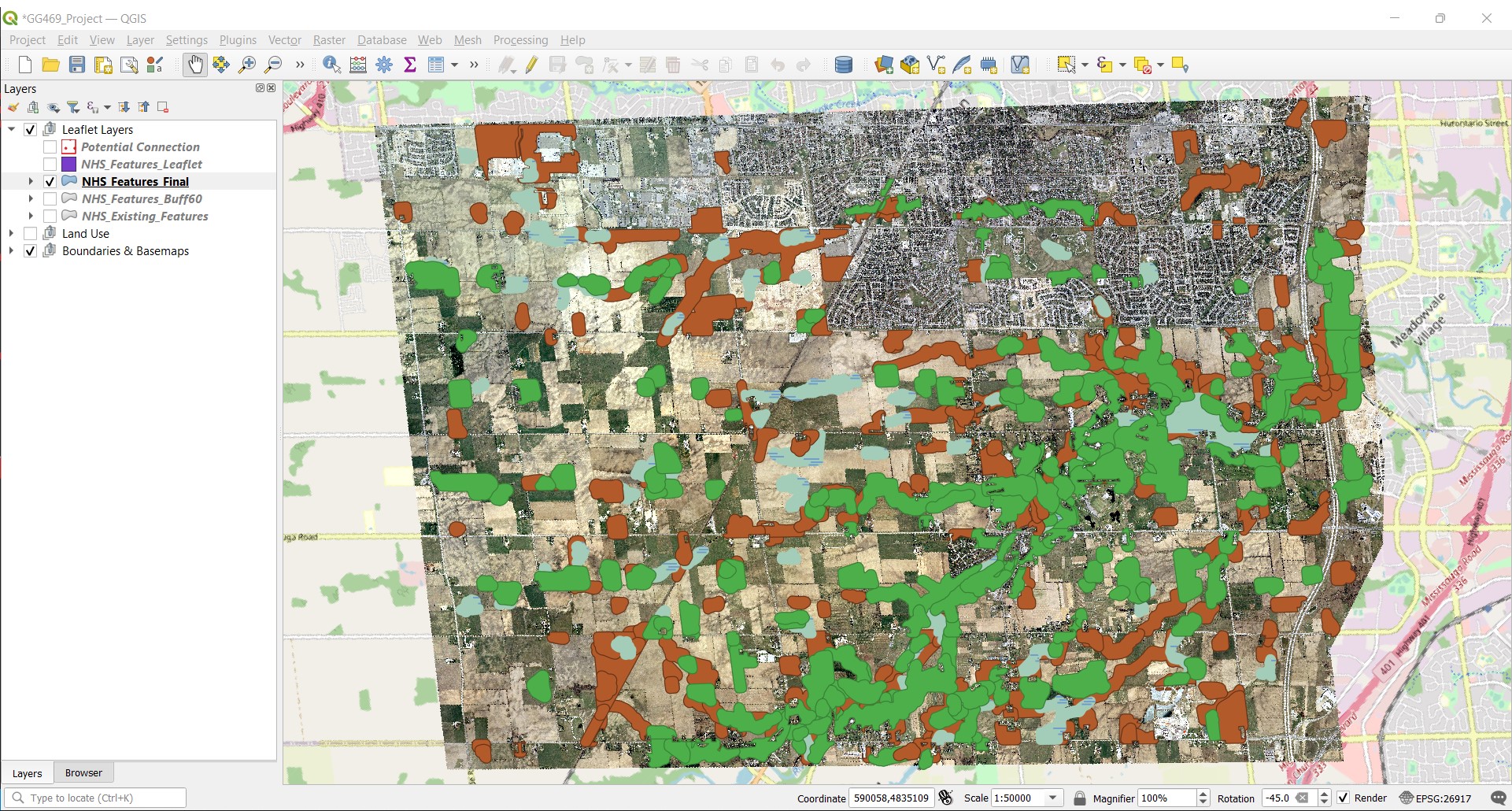Click the purple NHS_Features_Leaflet color swatch
Viewport: 1512px width, 811px height.
click(x=69, y=165)
